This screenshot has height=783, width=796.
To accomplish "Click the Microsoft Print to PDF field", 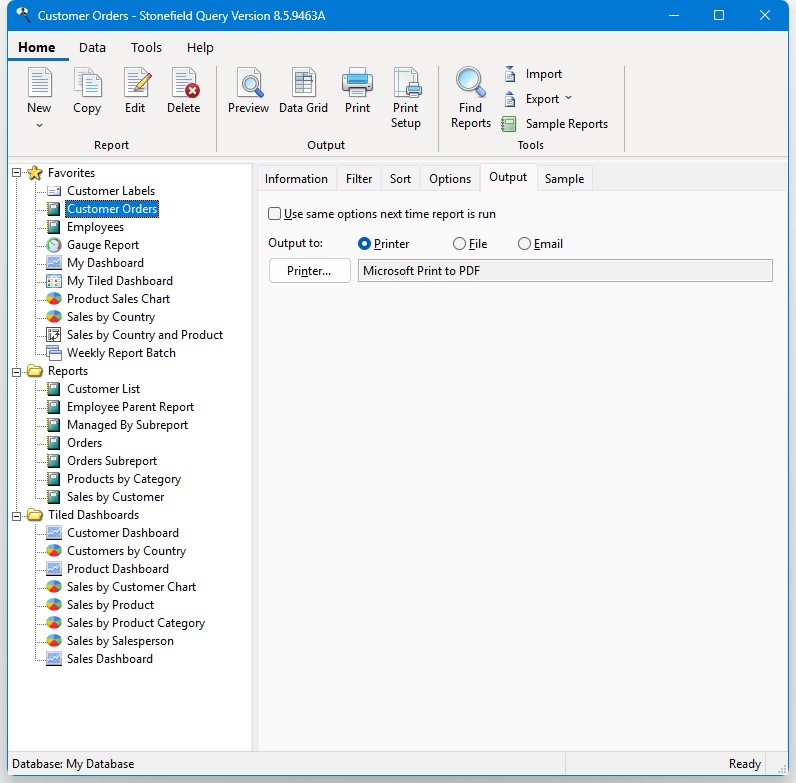I will pyautogui.click(x=565, y=271).
